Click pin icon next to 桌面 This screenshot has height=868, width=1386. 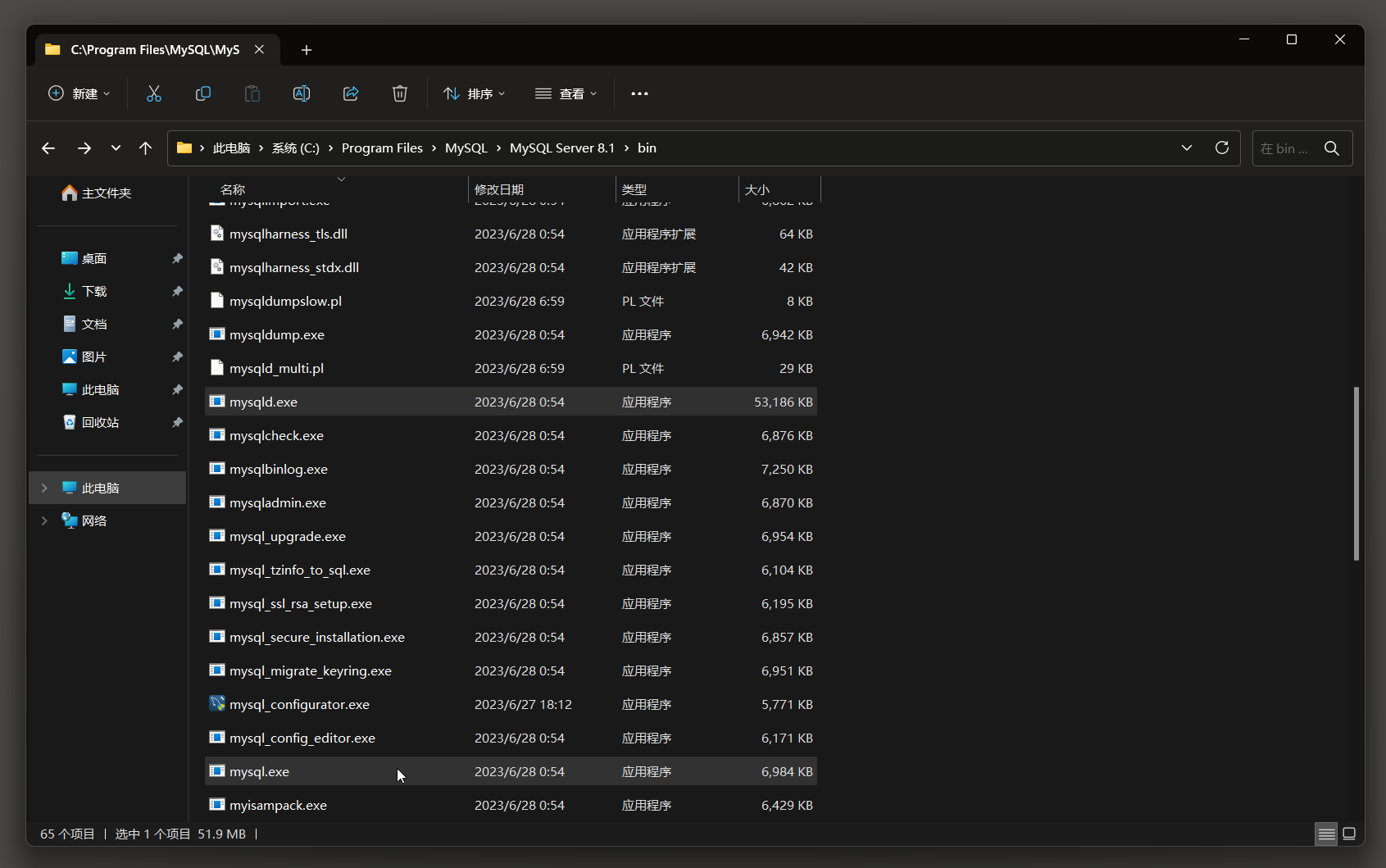pos(177,258)
